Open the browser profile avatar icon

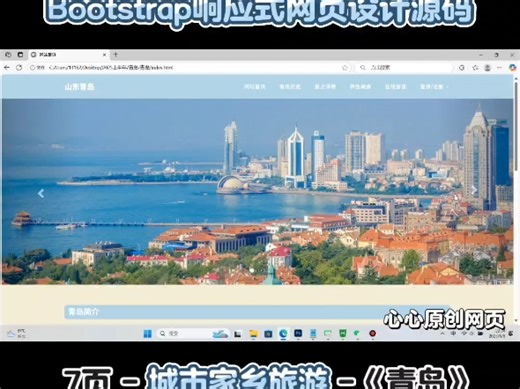point(487,68)
